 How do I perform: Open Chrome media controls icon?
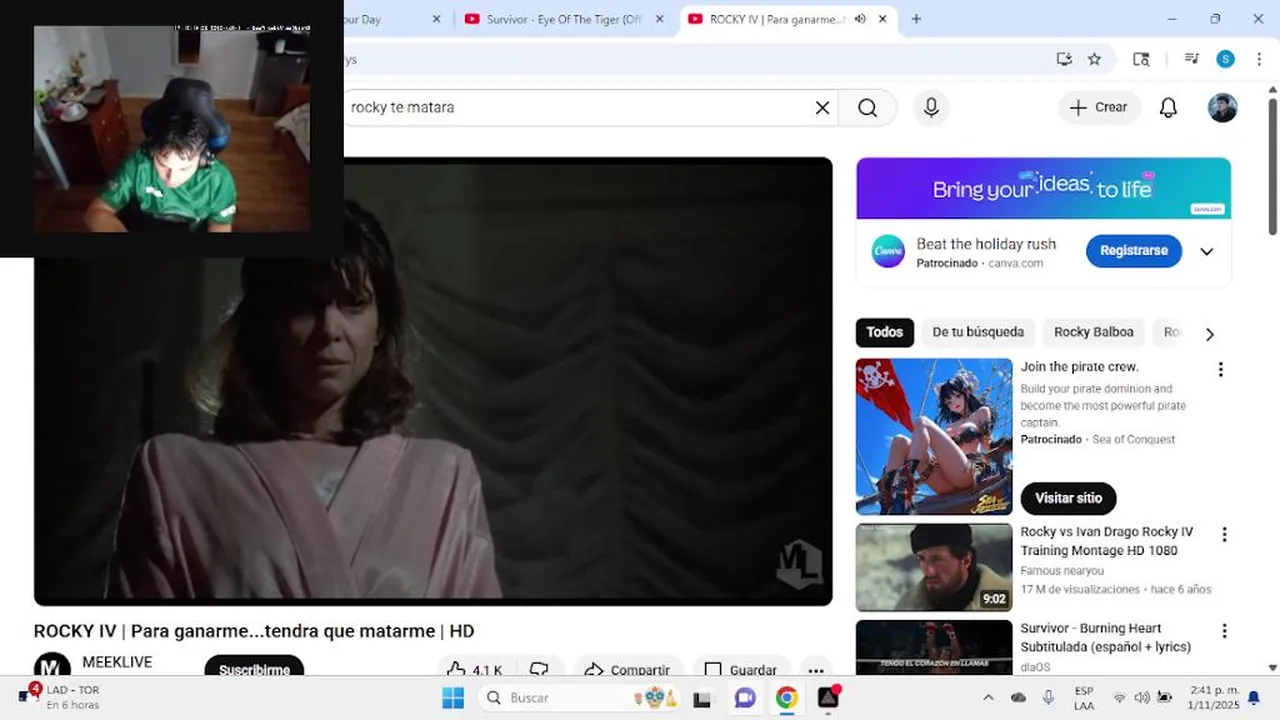[1191, 59]
